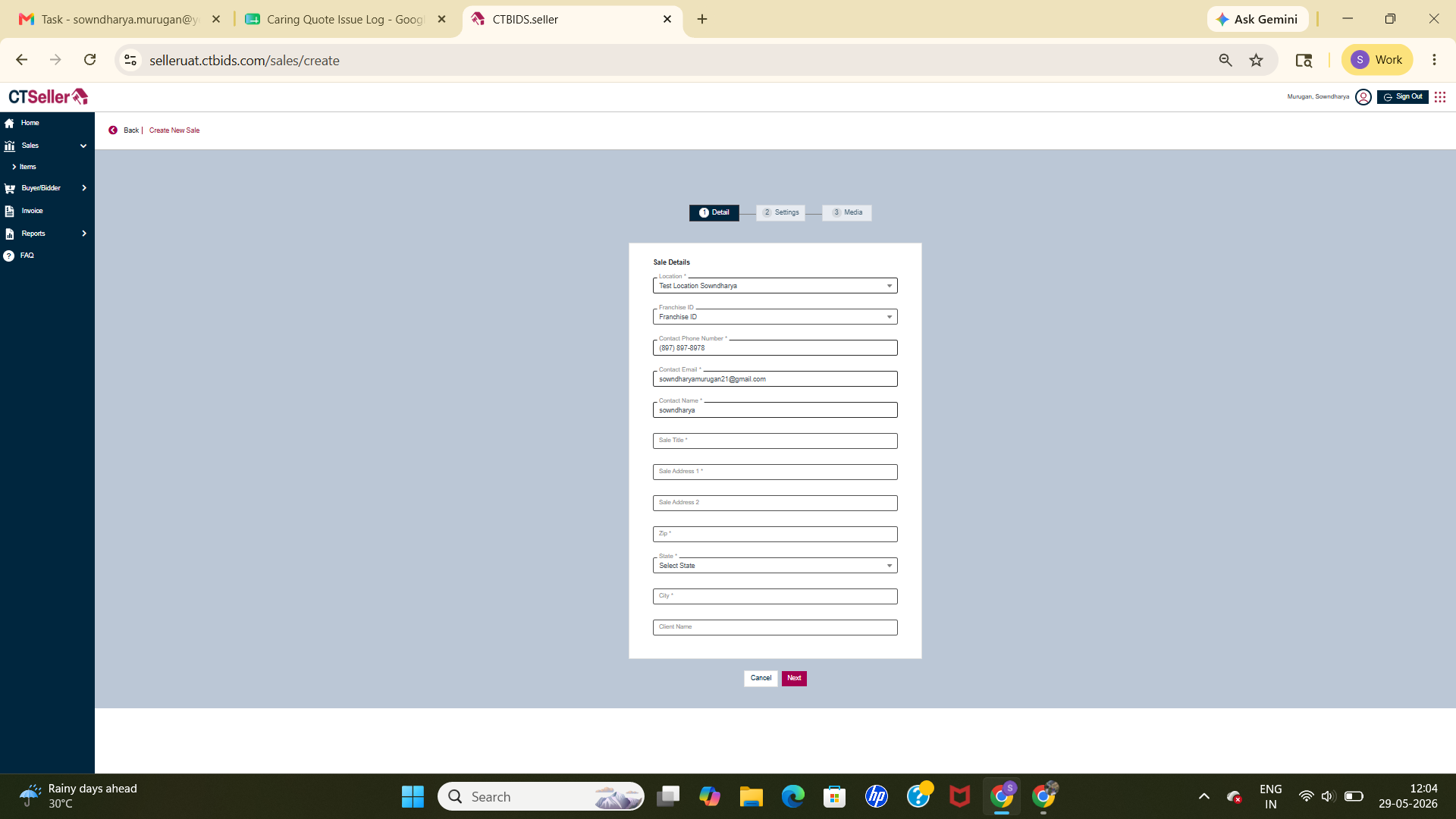Click the Sale Title input field
This screenshot has width=1456, height=819.
point(775,441)
